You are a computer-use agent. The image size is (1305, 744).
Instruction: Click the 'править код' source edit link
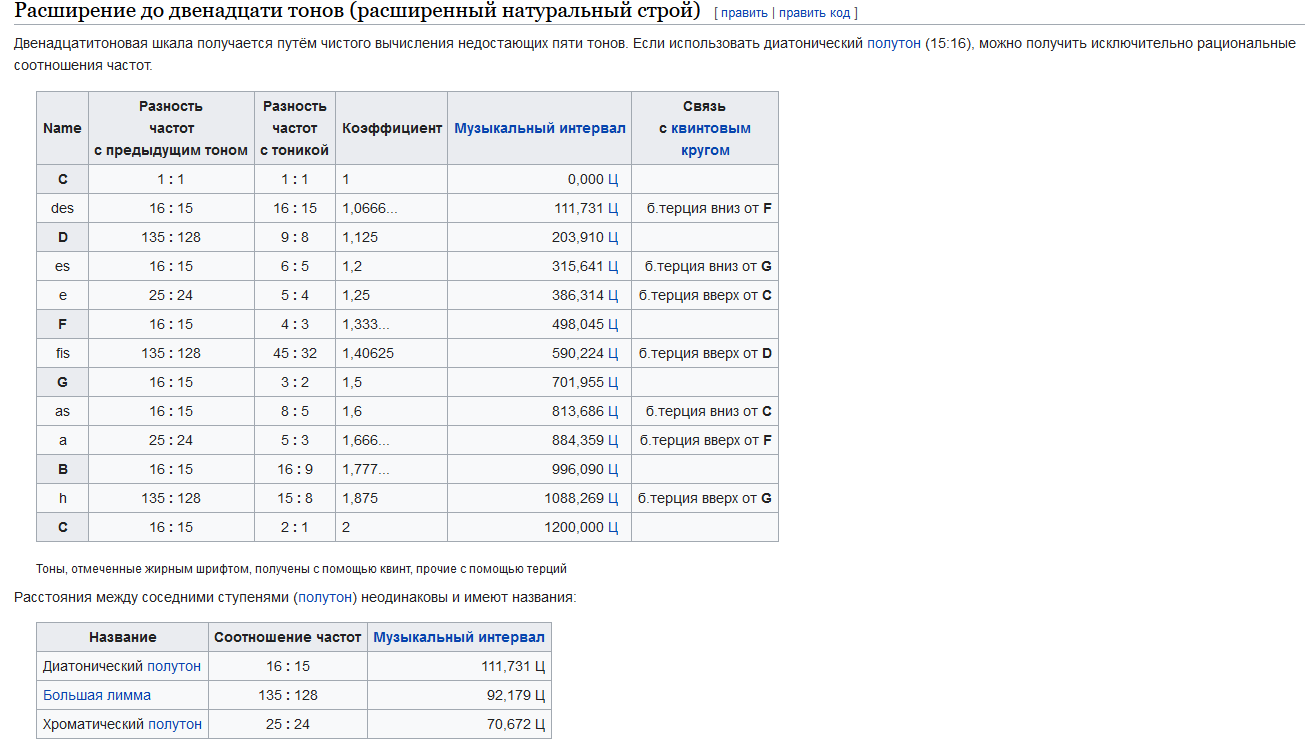[814, 13]
